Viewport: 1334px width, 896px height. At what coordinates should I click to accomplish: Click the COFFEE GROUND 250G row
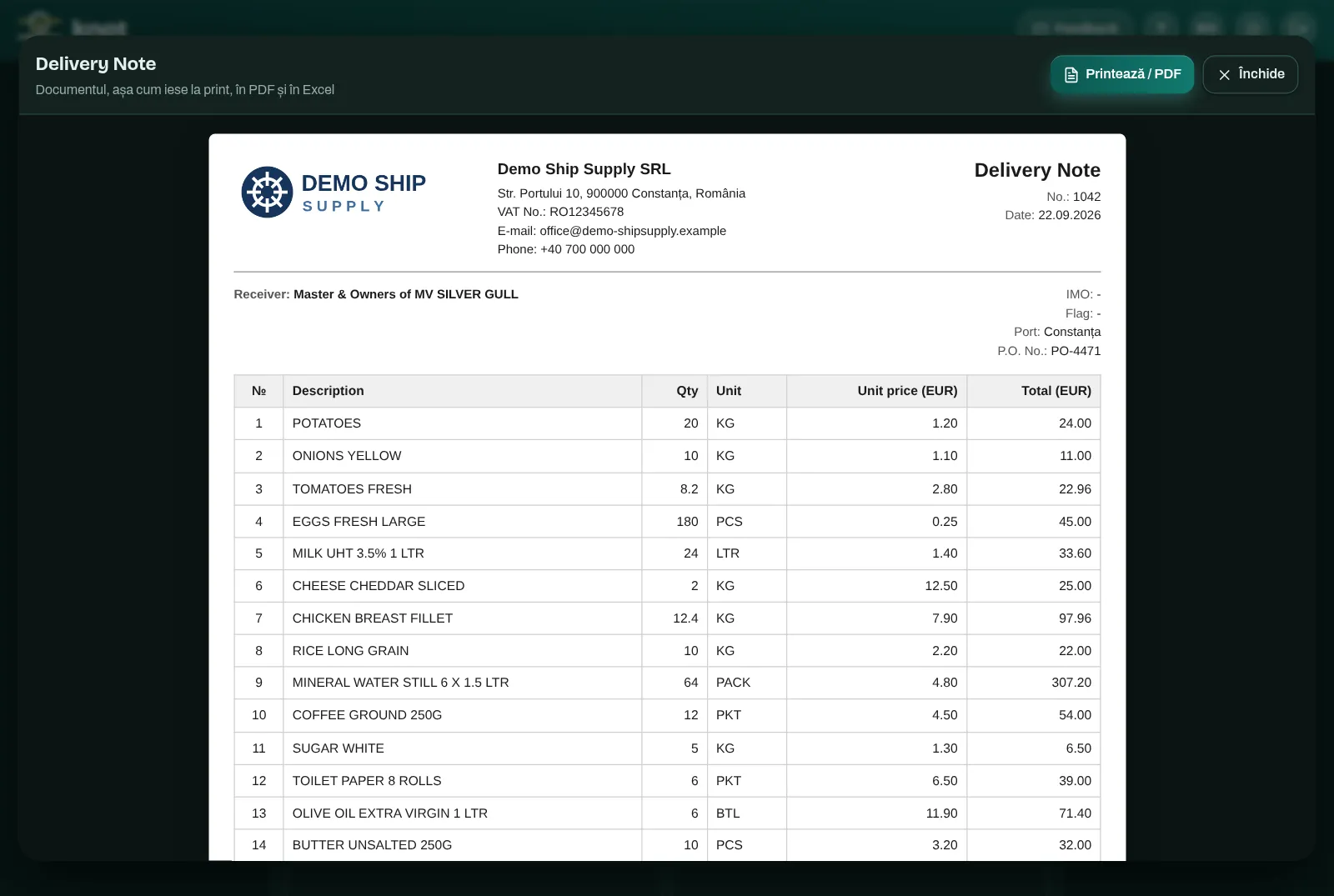[x=667, y=715]
